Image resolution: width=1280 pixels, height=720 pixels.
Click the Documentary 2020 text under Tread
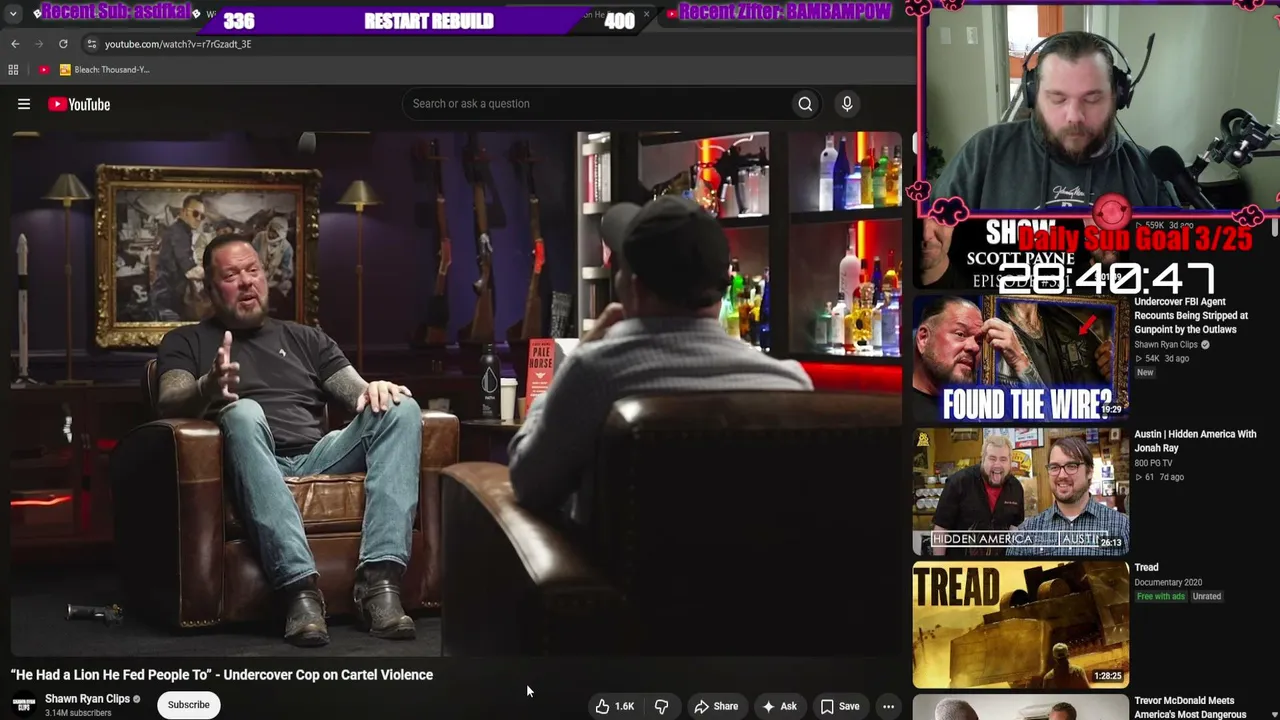(1168, 583)
